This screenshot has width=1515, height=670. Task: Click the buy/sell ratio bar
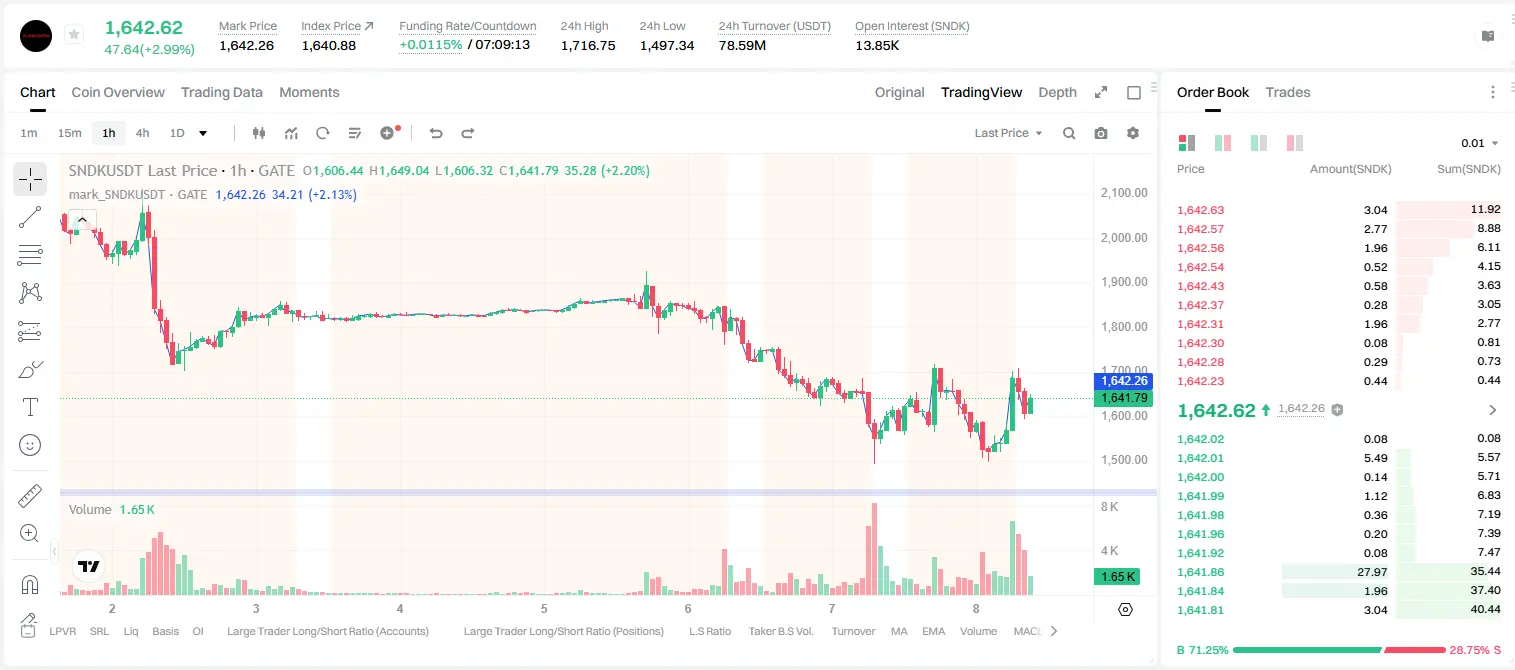(1339, 650)
